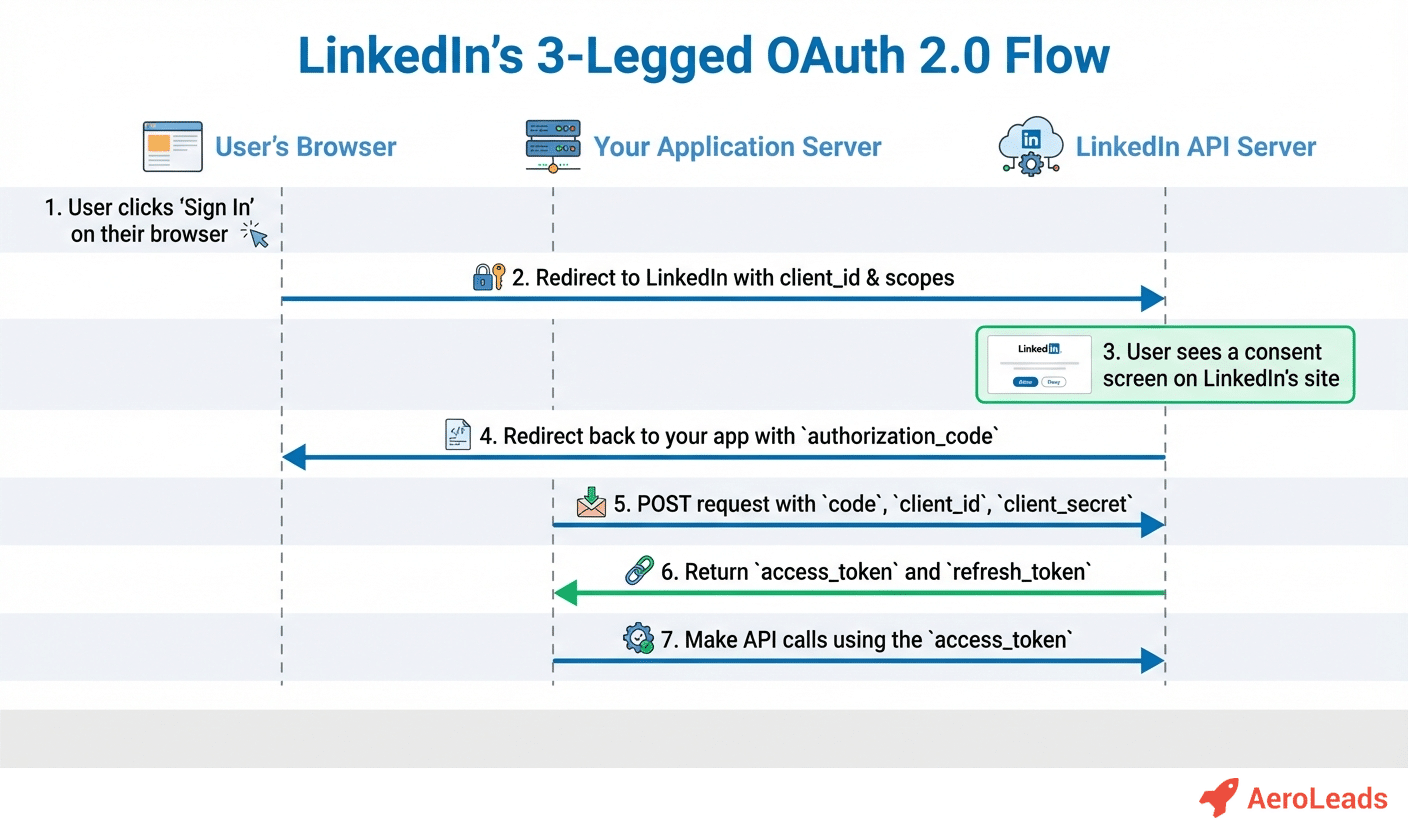
Task: Click the envelope download icon in step 5
Action: pos(592,502)
